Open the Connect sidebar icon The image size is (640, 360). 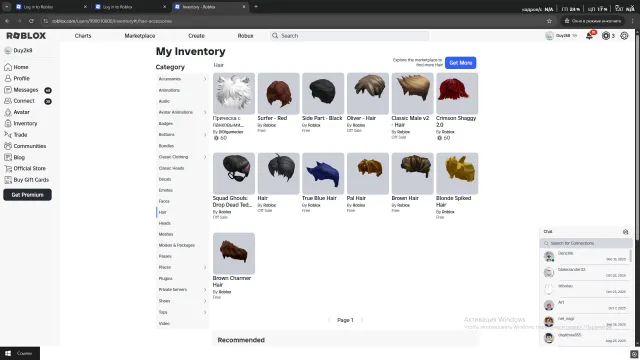coord(8,101)
